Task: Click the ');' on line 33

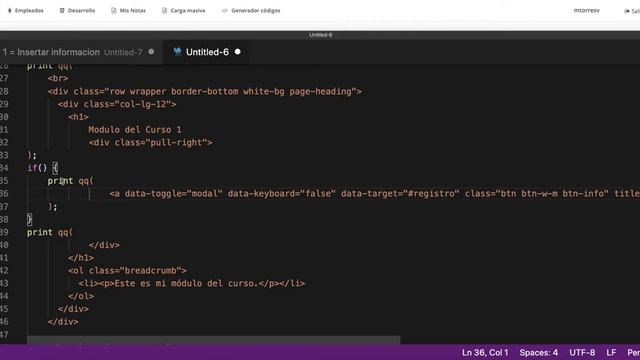Action: click(32, 155)
